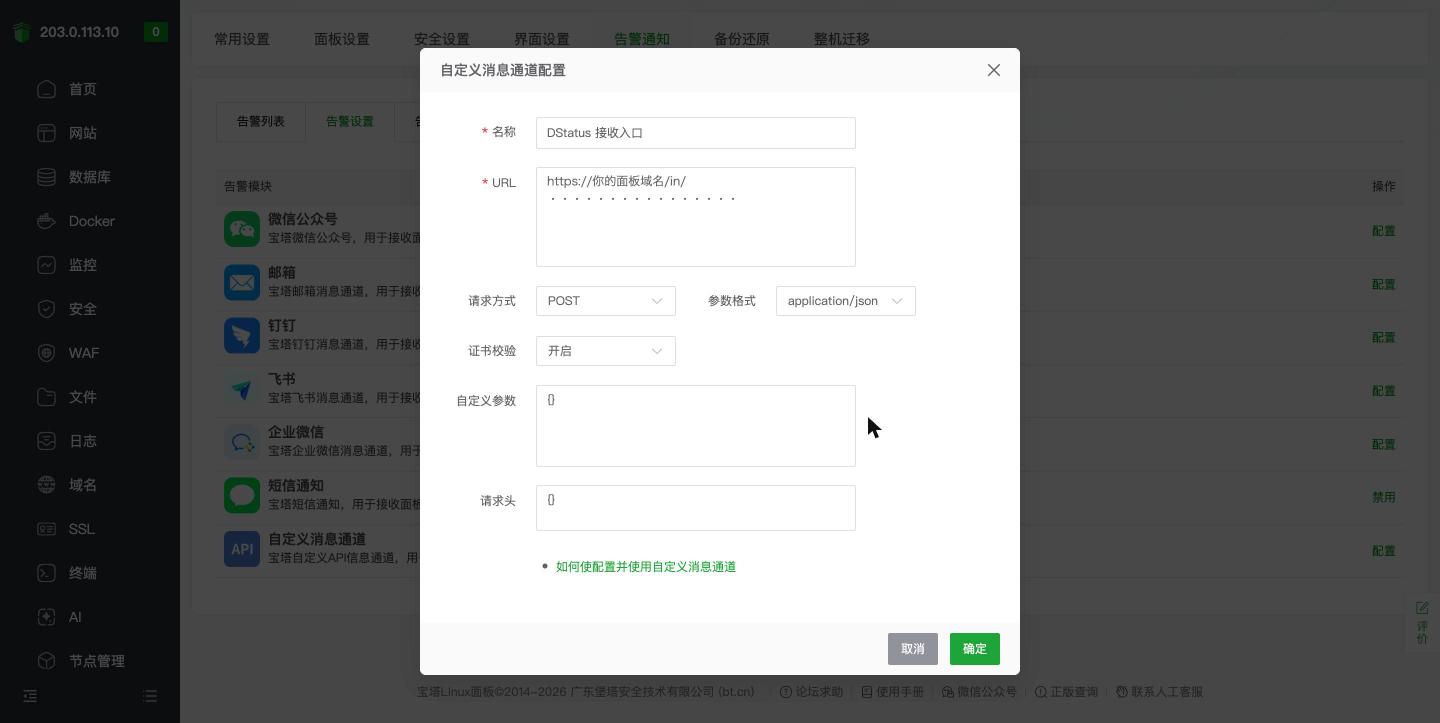Click 配置 link in 自定义消息通道 row

click(1383, 551)
